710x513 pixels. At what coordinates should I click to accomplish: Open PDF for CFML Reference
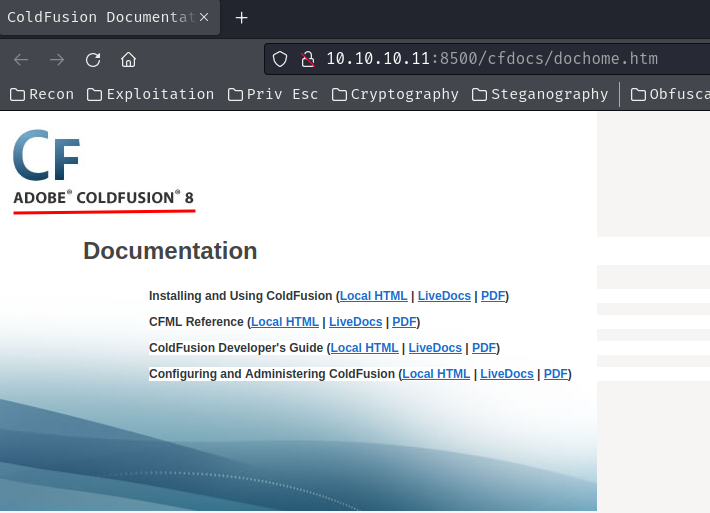(x=404, y=322)
